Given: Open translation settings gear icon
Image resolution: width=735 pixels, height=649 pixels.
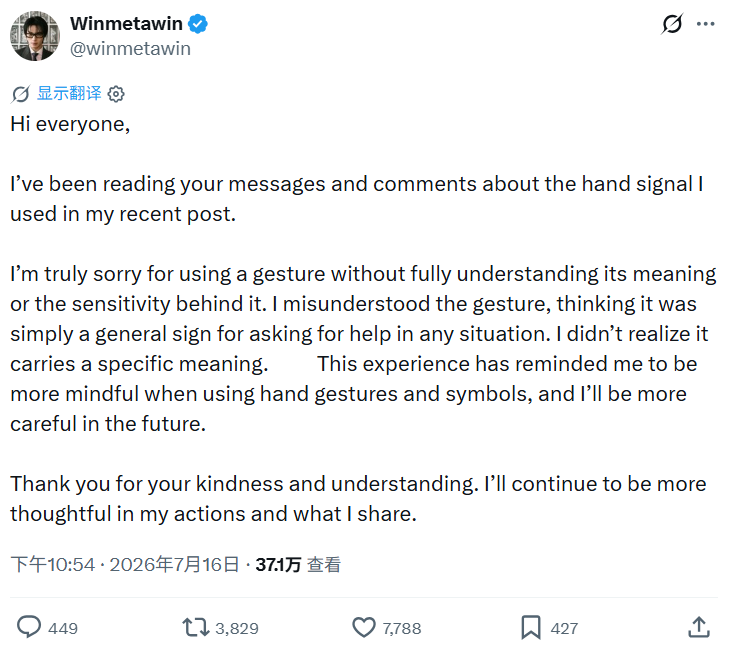Looking at the screenshot, I should 116,94.
